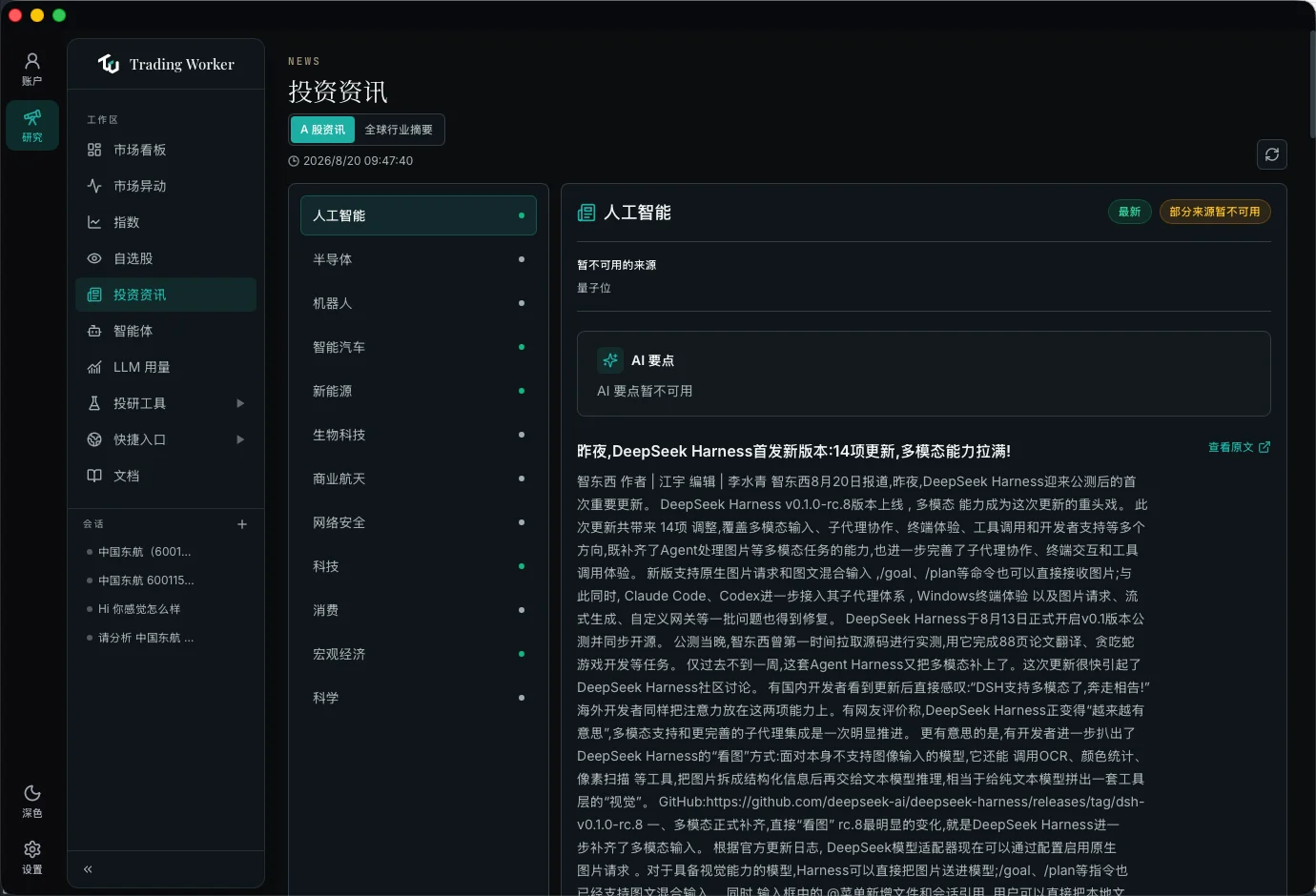Expand the 投研工具 submenu arrow
Screen dimensions: 1316x896
(240, 403)
